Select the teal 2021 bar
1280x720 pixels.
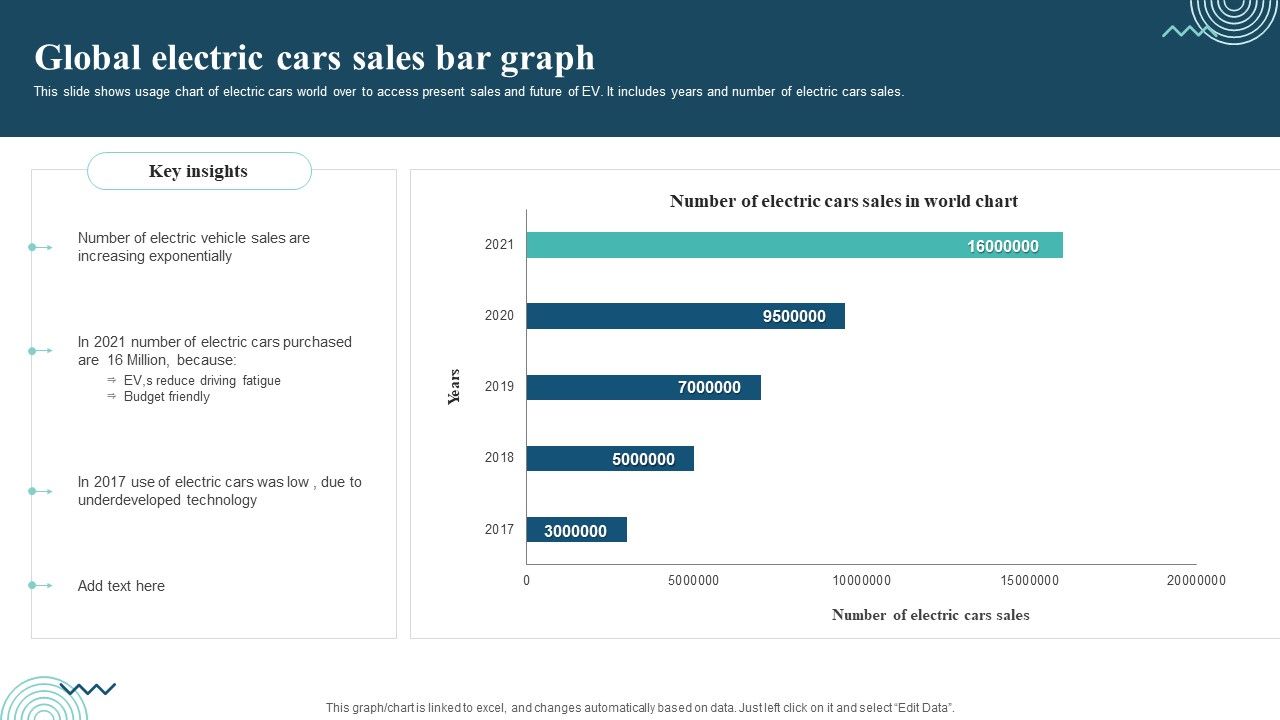click(x=795, y=245)
